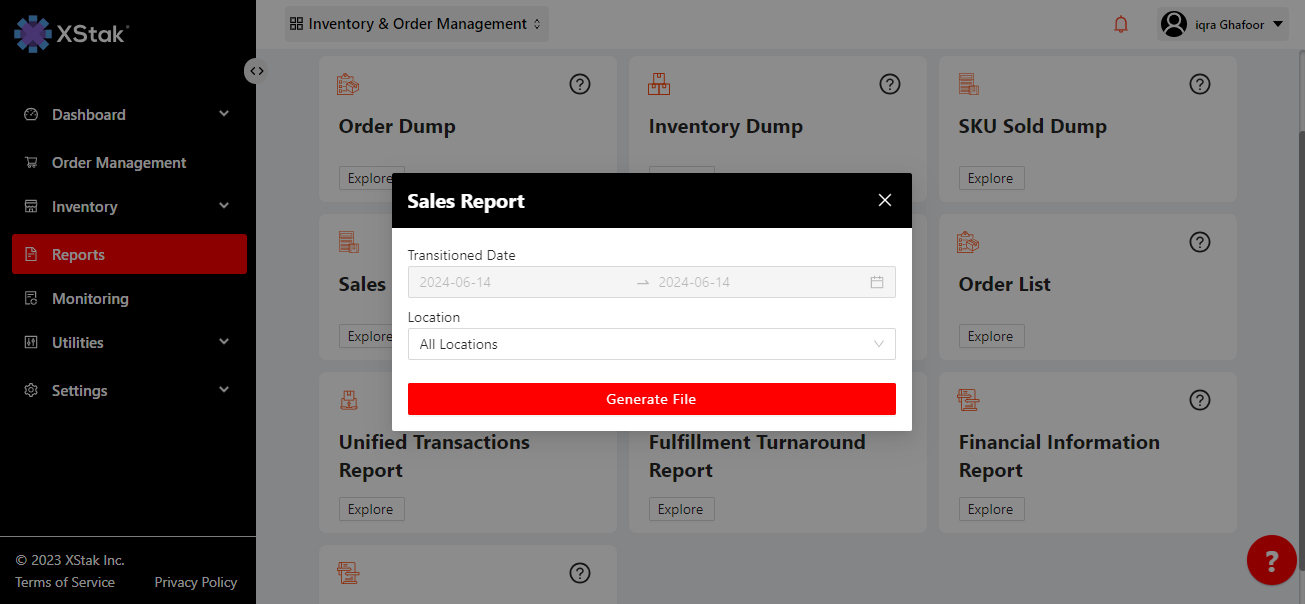This screenshot has width=1305, height=604.
Task: Click the red help bubble icon
Action: point(1271,560)
